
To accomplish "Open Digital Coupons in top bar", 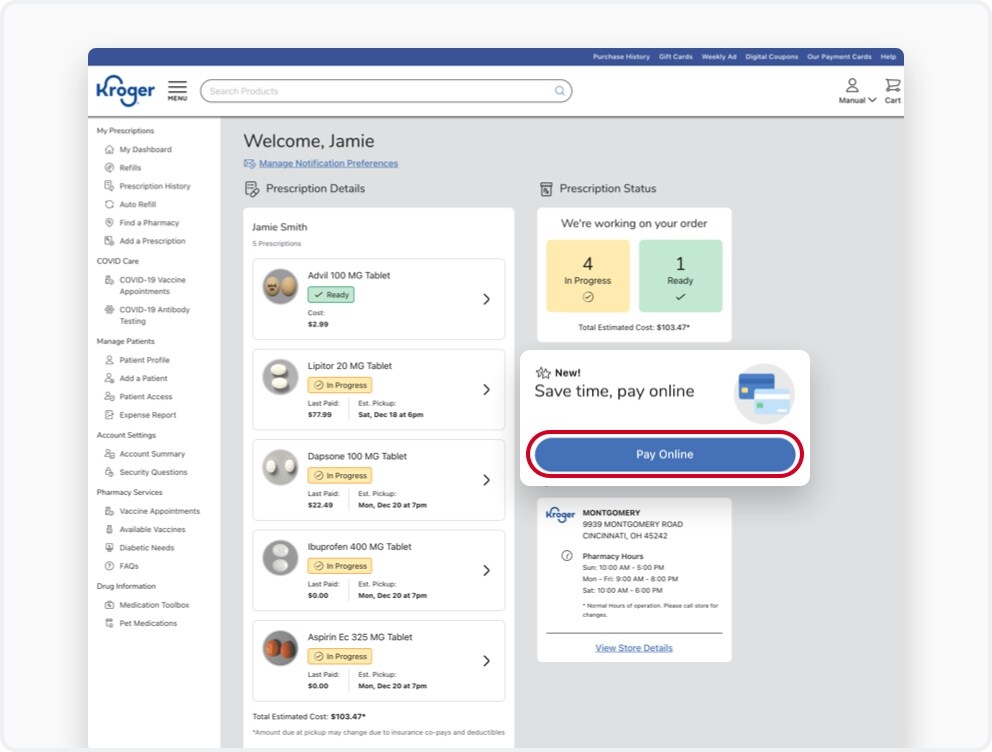I will [x=771, y=57].
